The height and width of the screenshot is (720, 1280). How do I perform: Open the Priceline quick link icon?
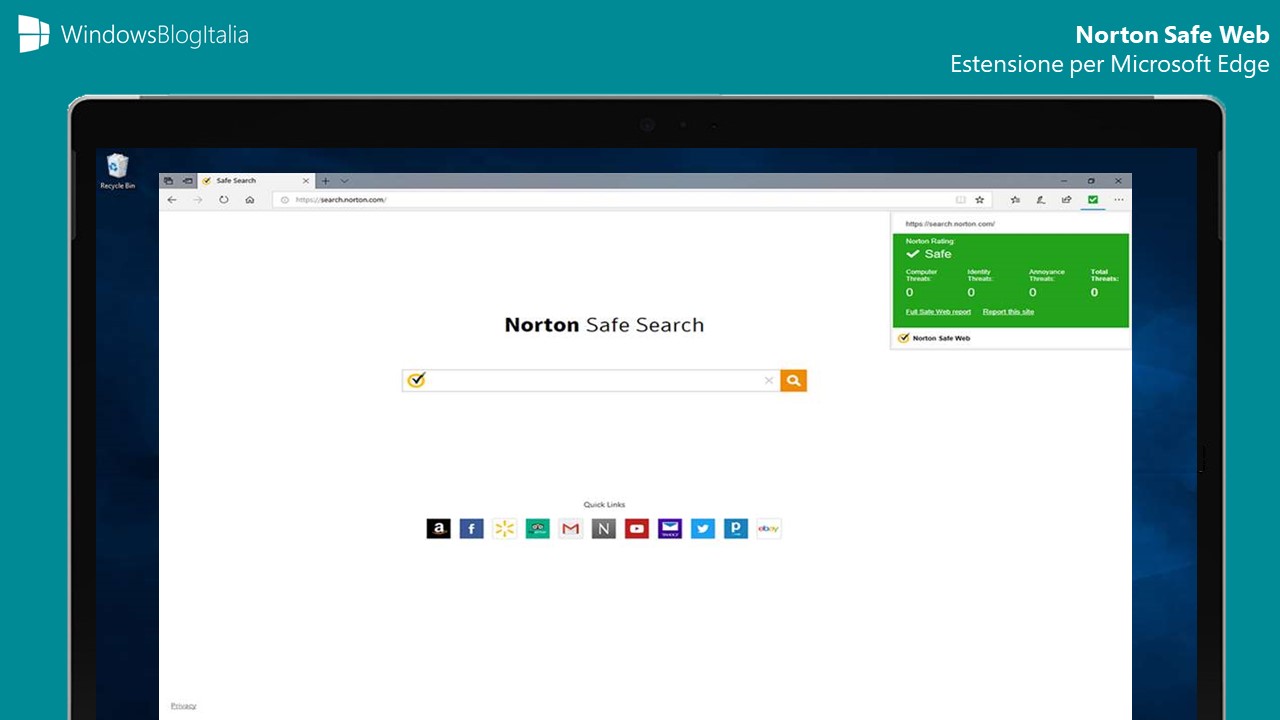click(x=736, y=529)
